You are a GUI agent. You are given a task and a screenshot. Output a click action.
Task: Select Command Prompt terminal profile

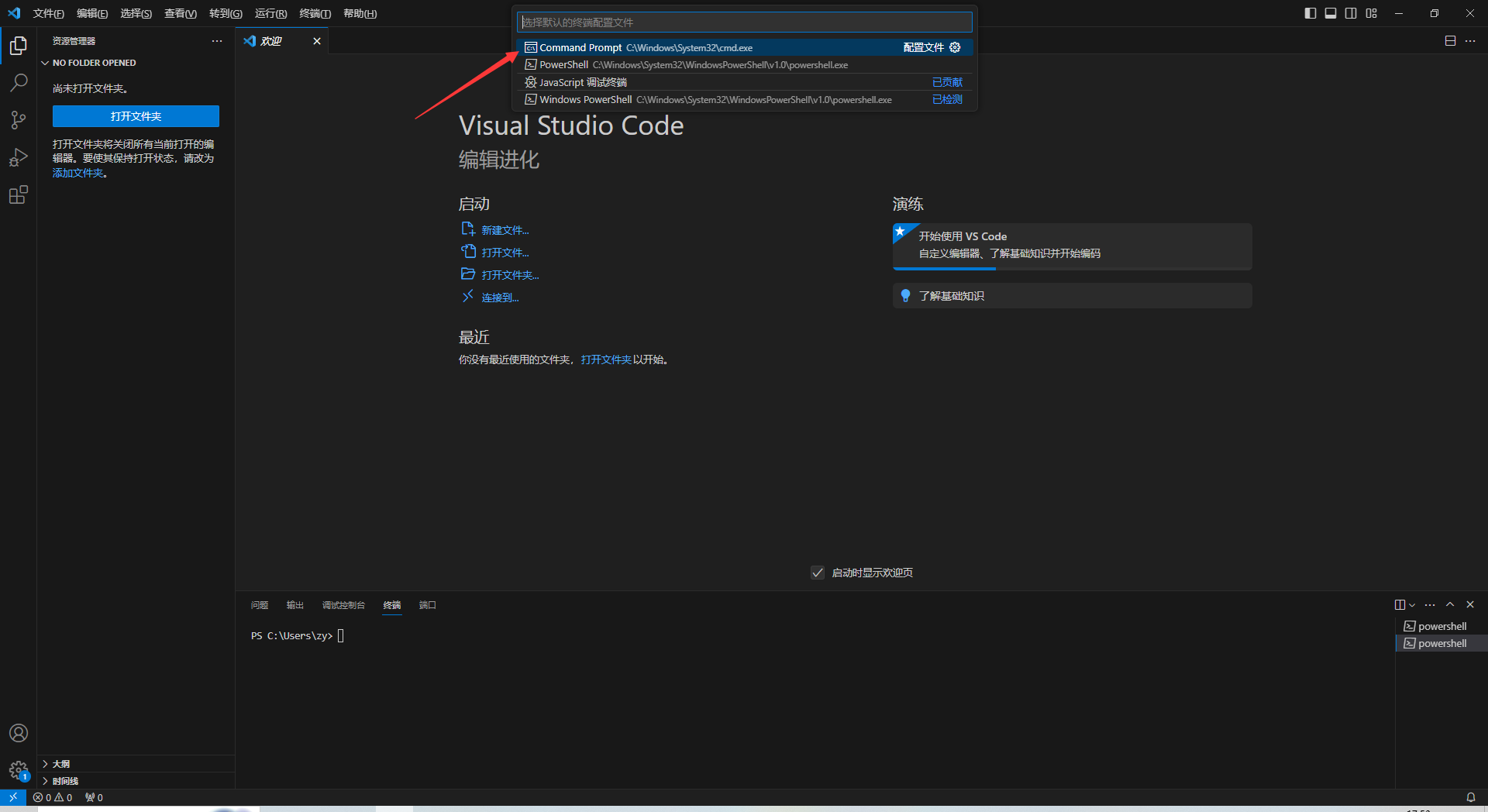click(745, 47)
